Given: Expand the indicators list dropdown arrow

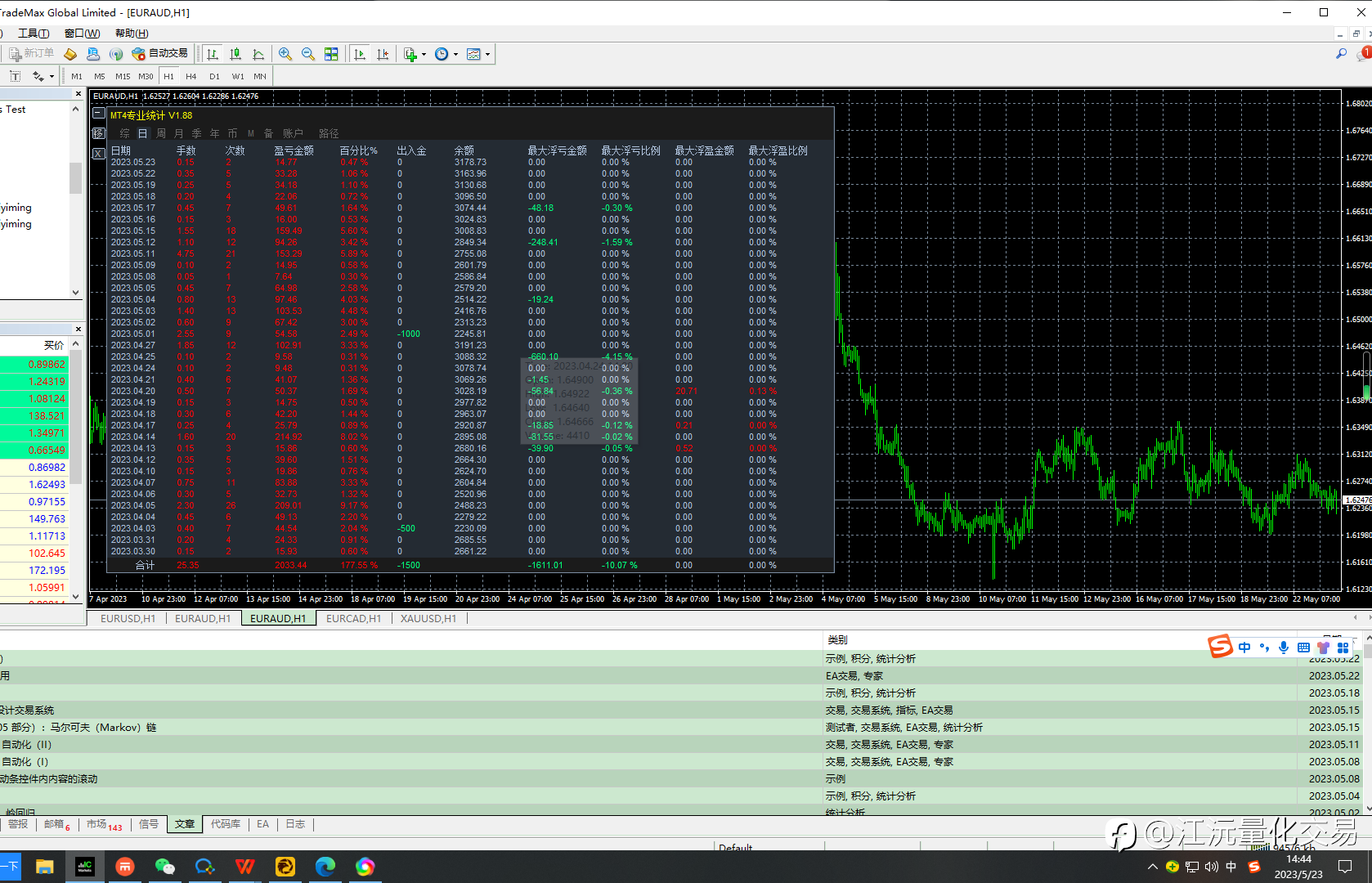Looking at the screenshot, I should (424, 55).
